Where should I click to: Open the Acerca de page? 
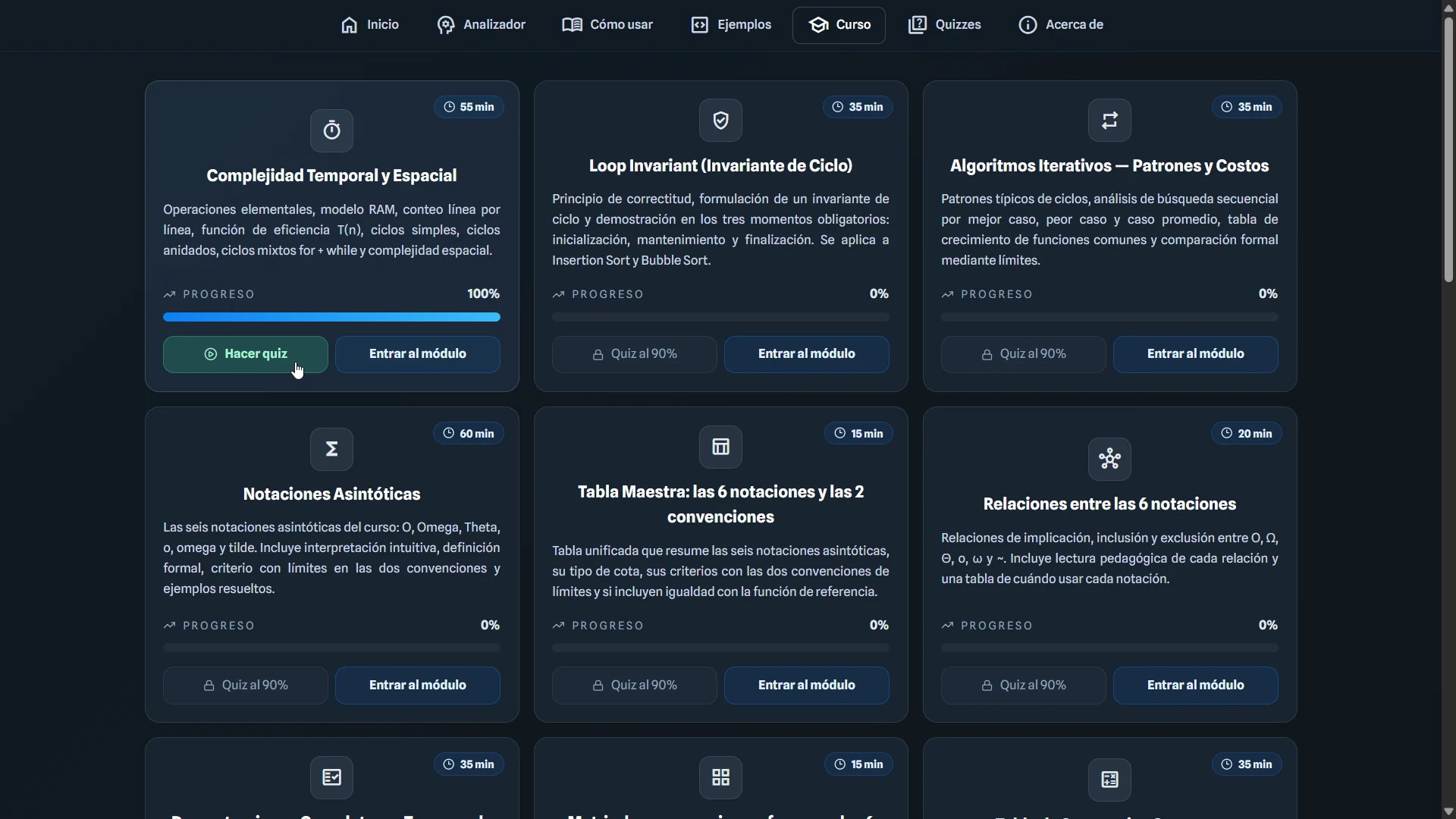(x=1061, y=25)
